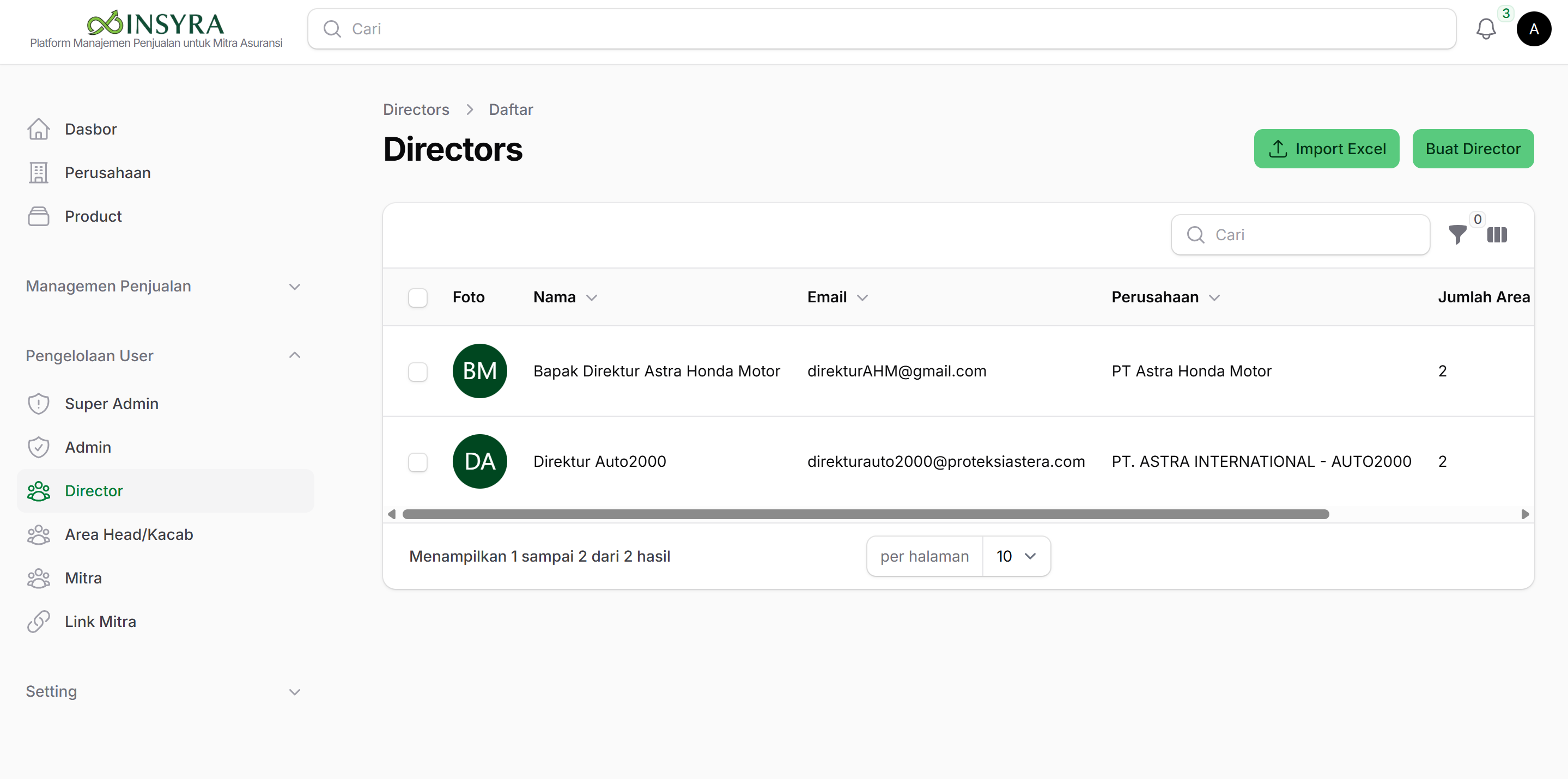
Task: Click the filter count badge 0
Action: 1478,219
